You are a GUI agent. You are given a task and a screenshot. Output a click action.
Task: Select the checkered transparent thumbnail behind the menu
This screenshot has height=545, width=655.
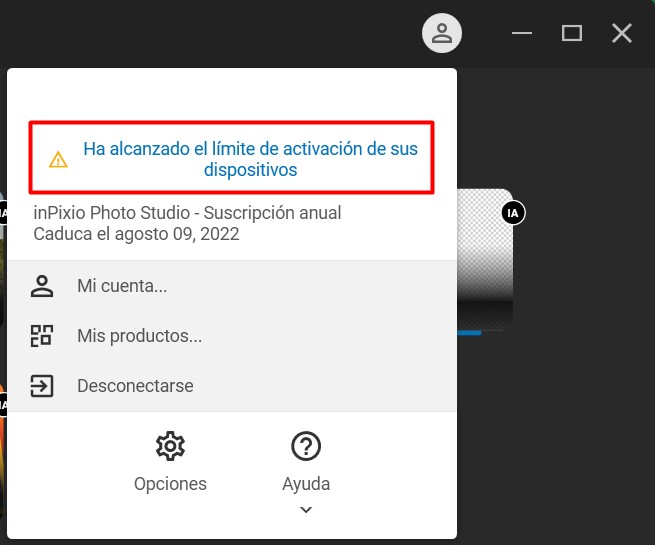[x=485, y=259]
